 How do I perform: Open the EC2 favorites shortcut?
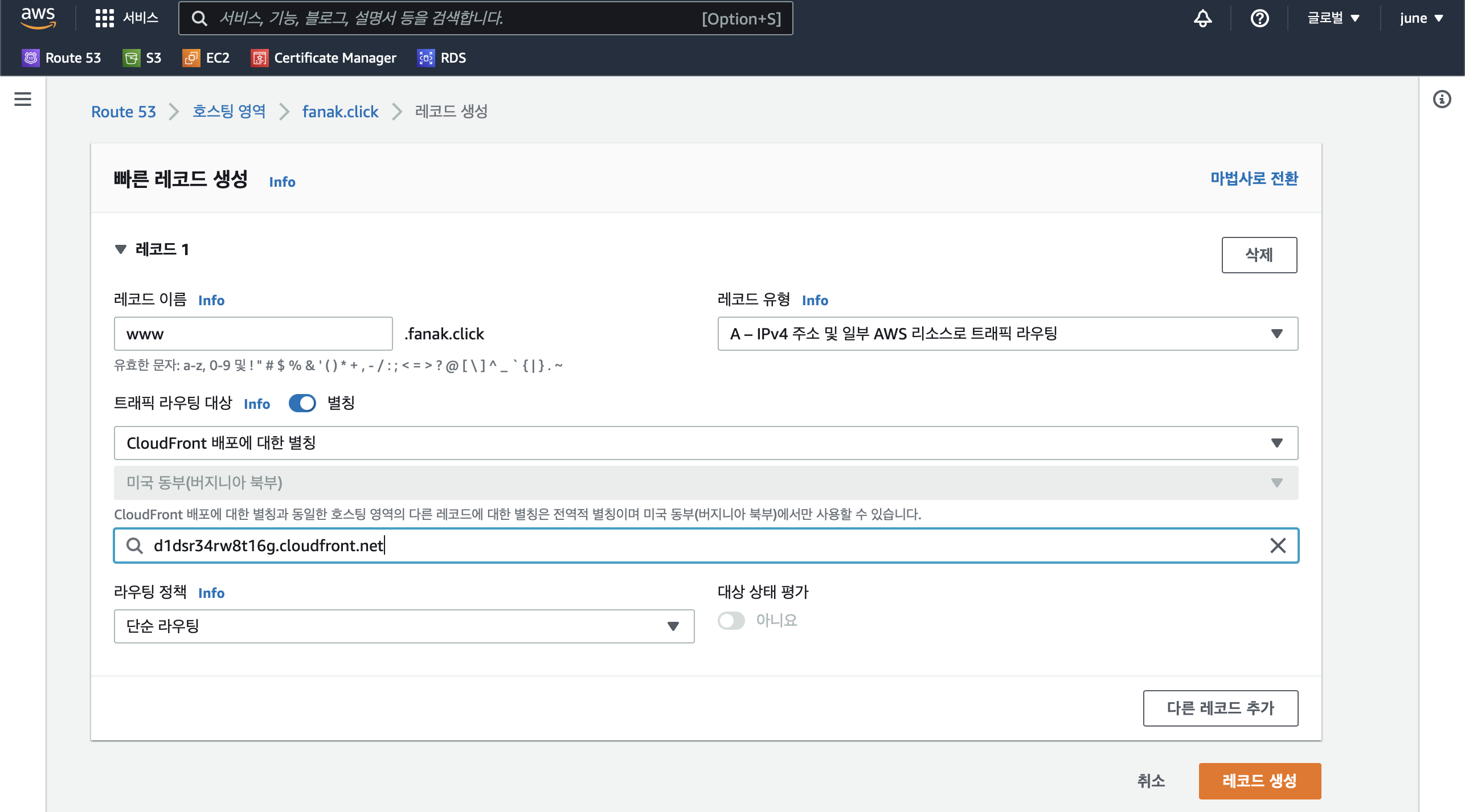206,58
